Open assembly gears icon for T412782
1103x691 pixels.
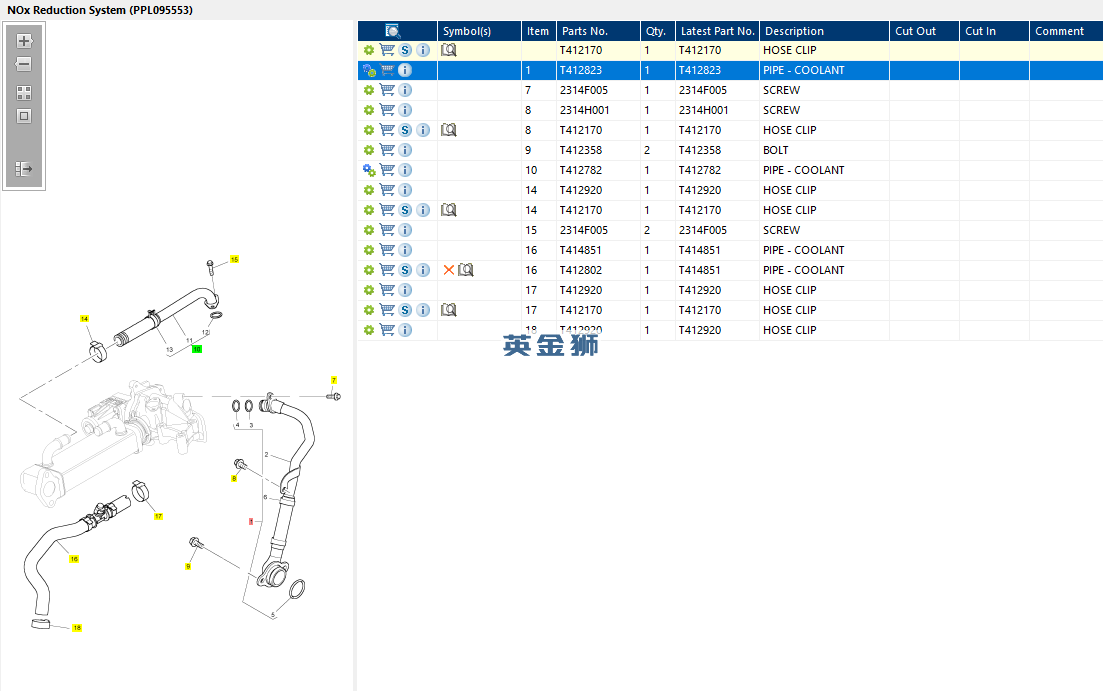pyautogui.click(x=369, y=170)
